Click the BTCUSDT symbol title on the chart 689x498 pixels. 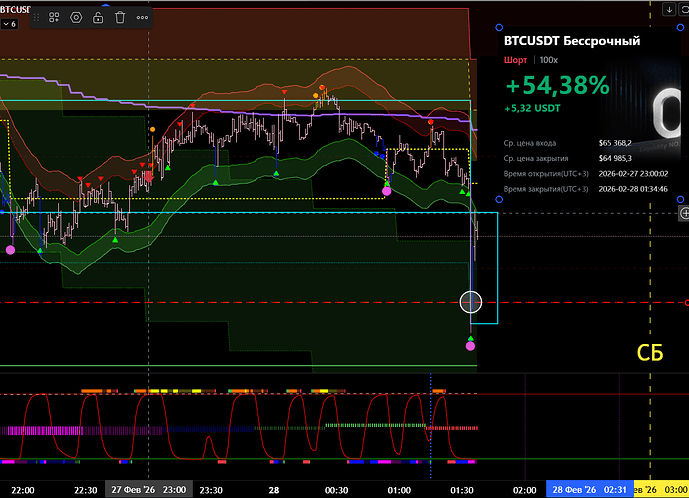point(17,7)
